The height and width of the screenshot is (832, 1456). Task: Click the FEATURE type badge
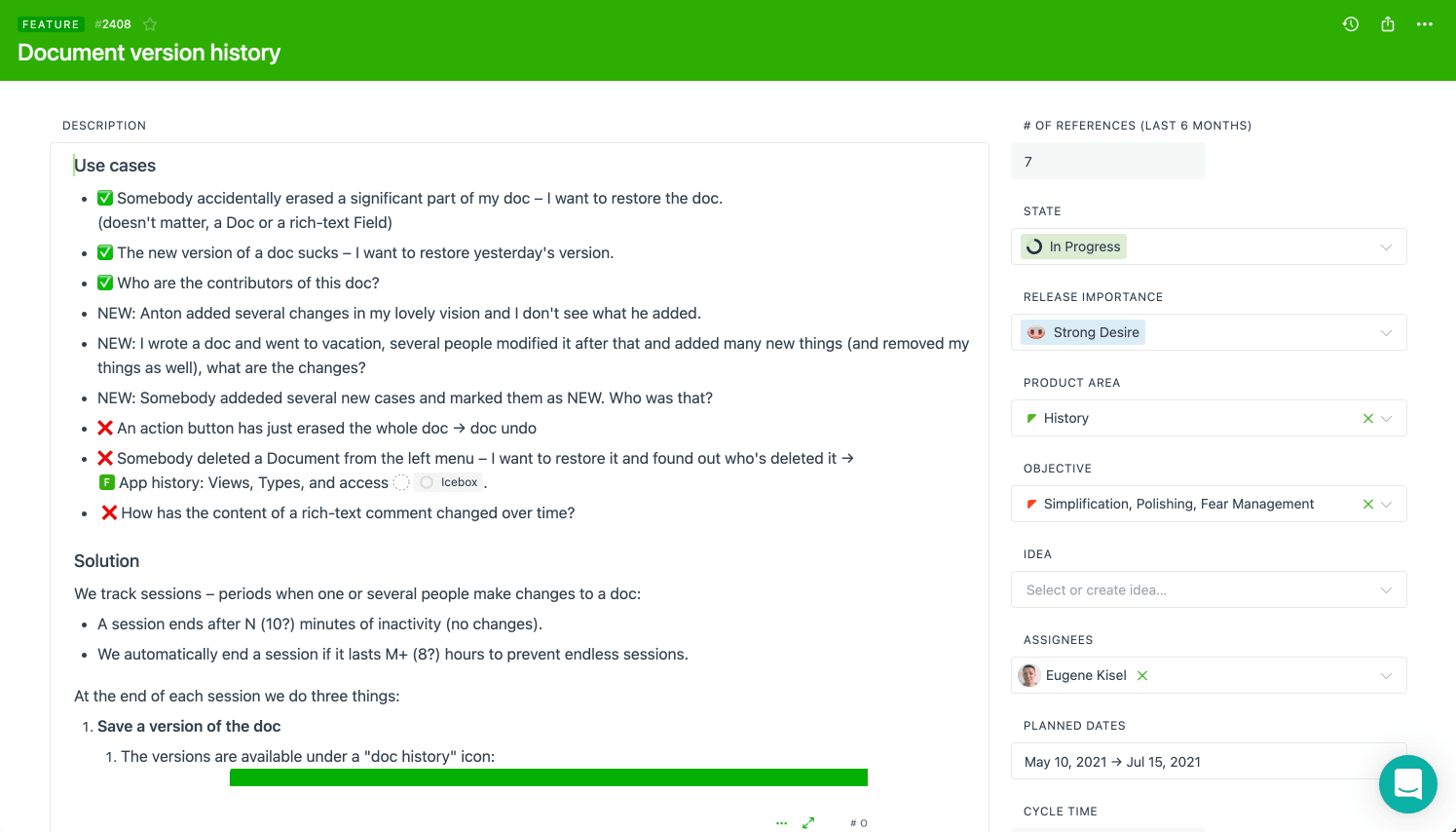pyautogui.click(x=51, y=24)
